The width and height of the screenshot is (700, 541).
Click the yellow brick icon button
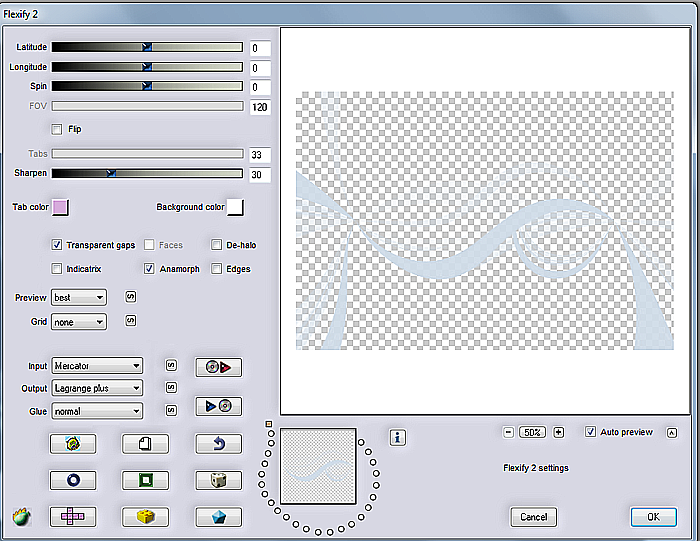[146, 517]
